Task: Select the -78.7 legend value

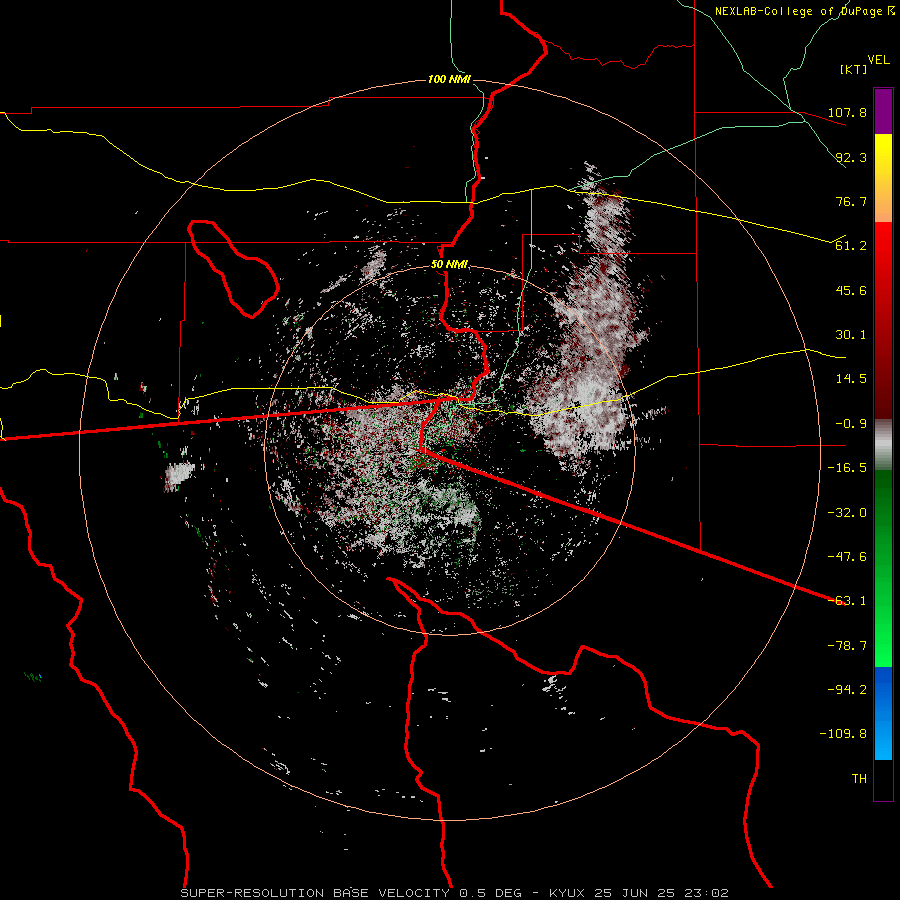Action: (847, 646)
